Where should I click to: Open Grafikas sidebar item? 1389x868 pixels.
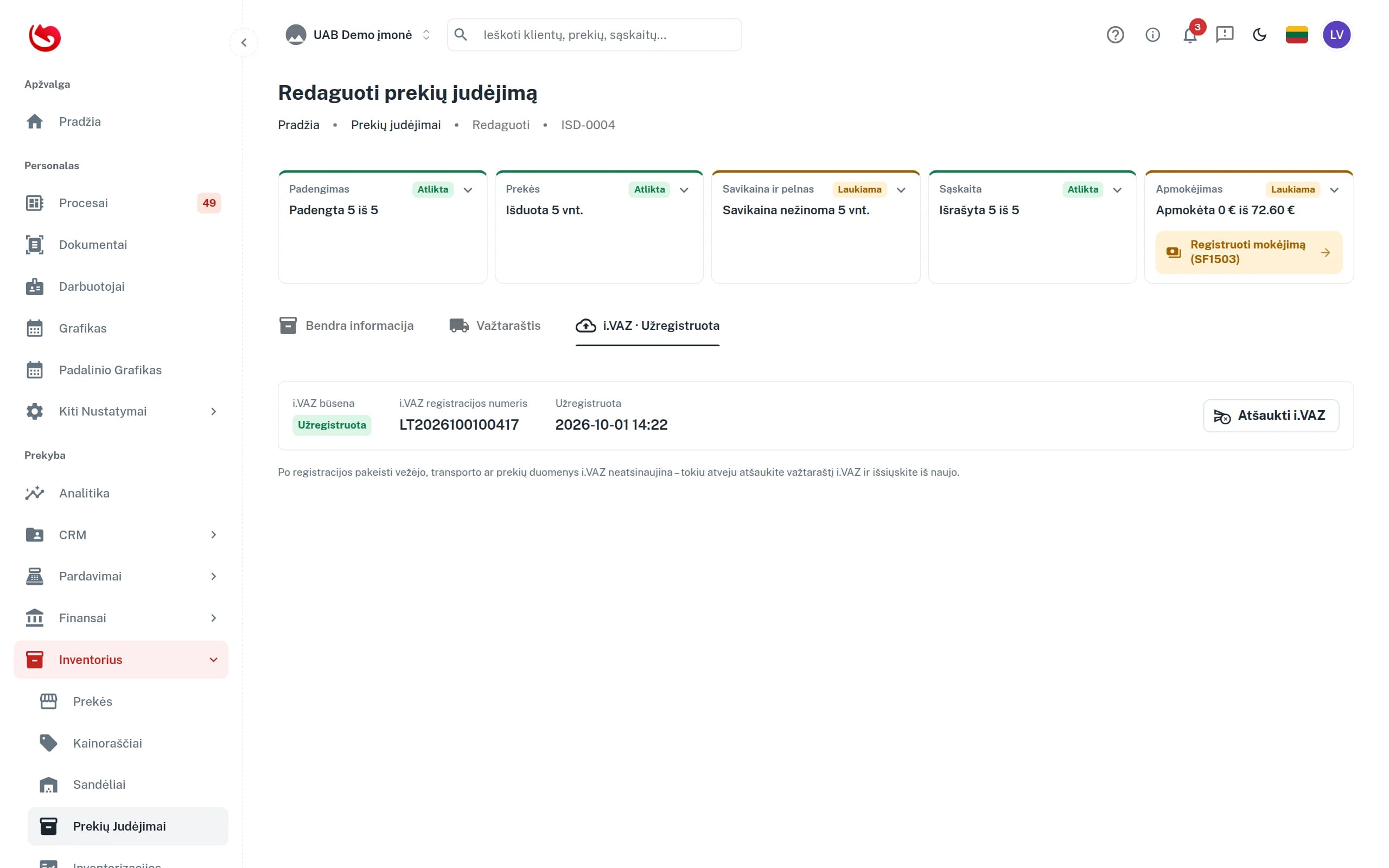pos(121,328)
